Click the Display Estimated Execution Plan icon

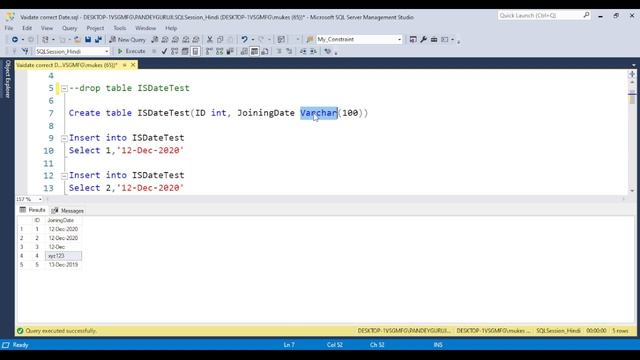tap(175, 51)
